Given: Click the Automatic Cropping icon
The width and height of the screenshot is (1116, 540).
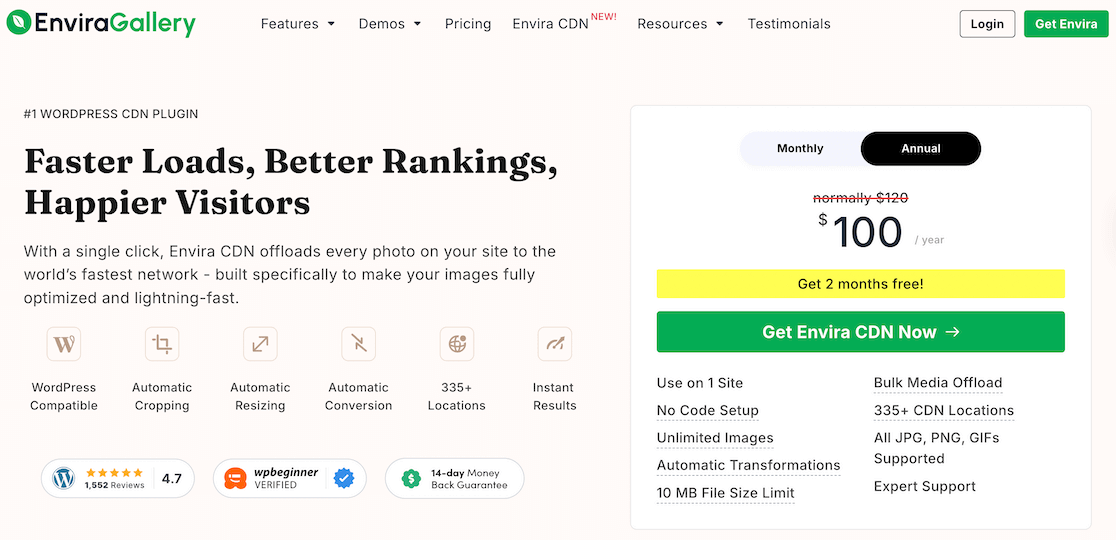Looking at the screenshot, I should (162, 344).
